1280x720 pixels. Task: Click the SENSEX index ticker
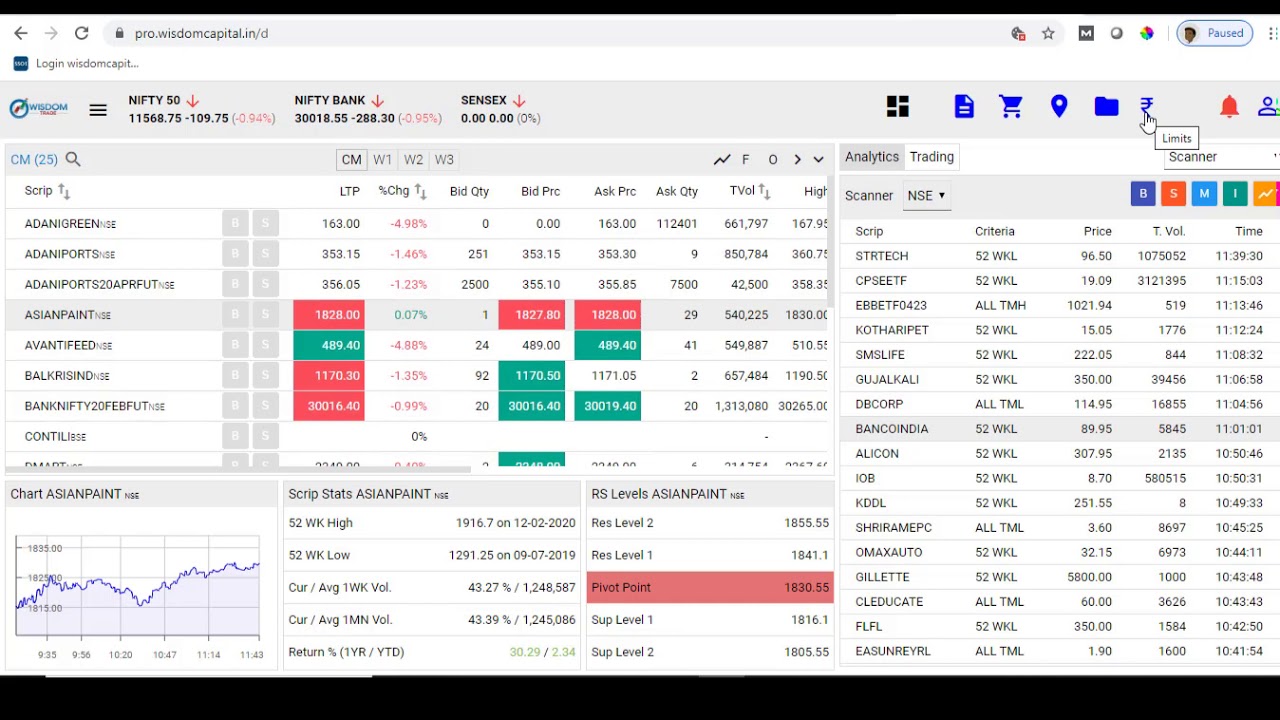tap(500, 109)
